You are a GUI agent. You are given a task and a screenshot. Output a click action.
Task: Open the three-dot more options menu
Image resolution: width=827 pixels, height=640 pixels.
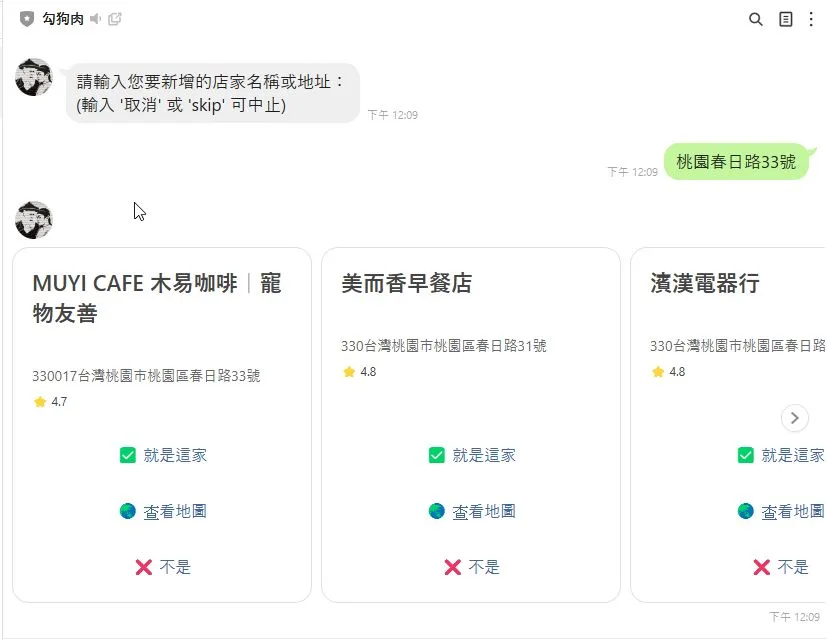(x=811, y=19)
